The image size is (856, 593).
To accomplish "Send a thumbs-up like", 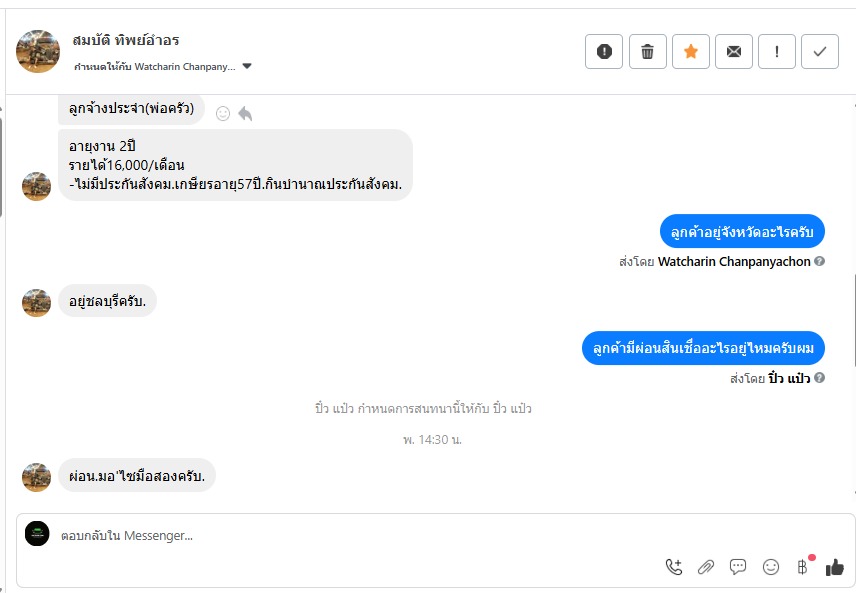I will pos(835,567).
